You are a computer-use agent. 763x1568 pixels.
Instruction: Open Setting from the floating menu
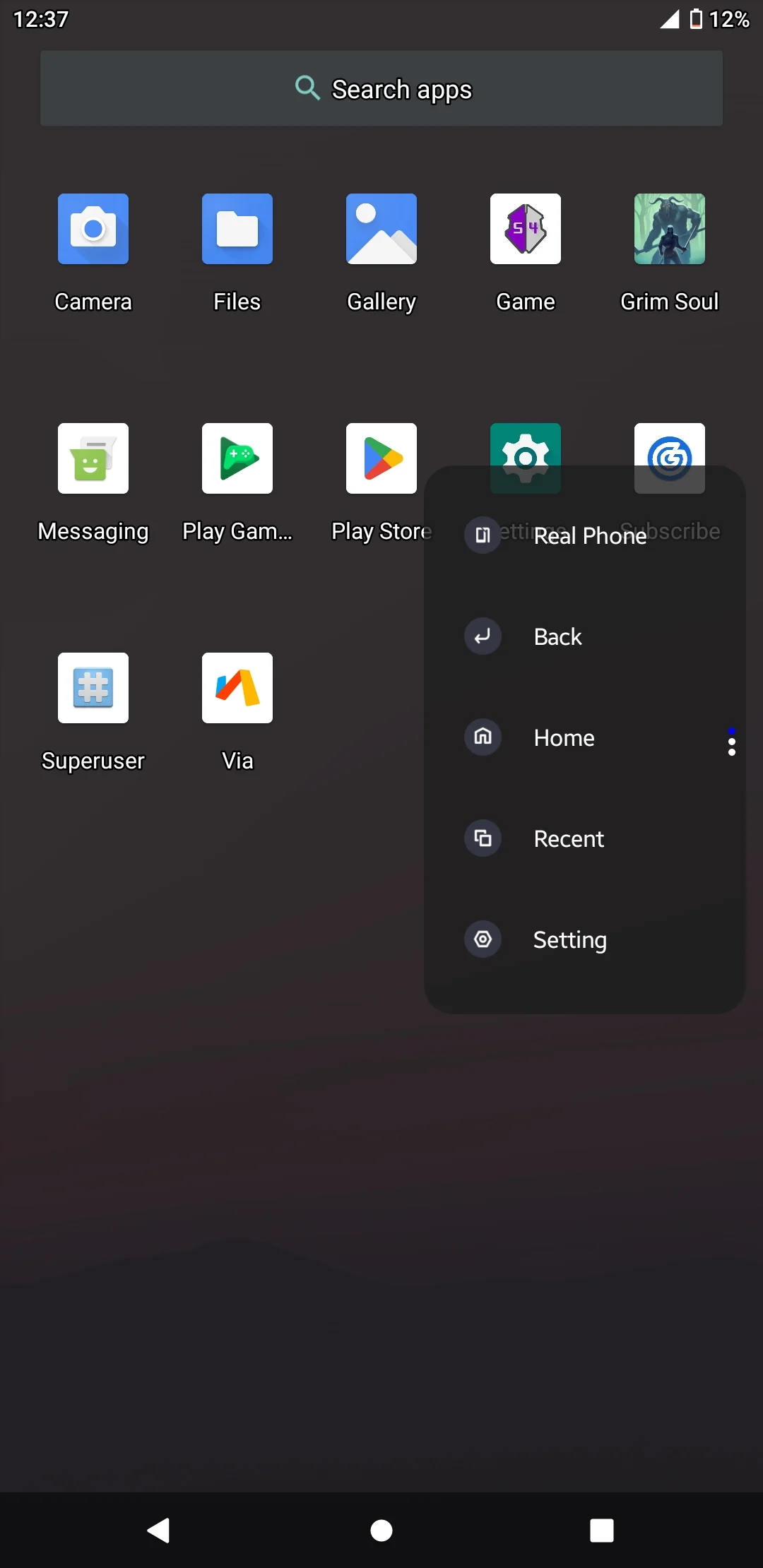coord(569,940)
